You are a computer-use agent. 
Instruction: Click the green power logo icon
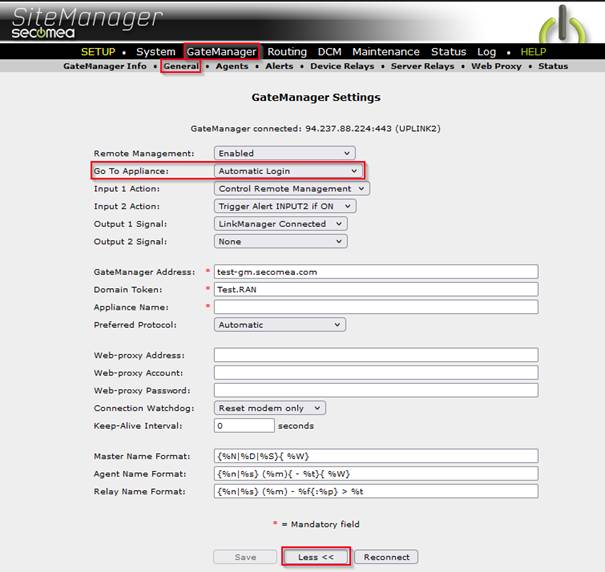(x=563, y=24)
